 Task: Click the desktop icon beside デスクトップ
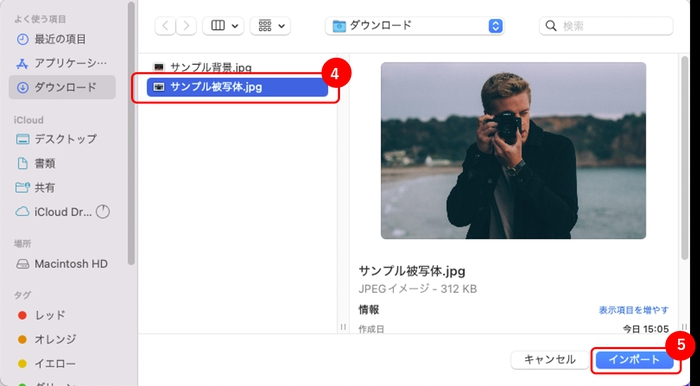pos(22,139)
